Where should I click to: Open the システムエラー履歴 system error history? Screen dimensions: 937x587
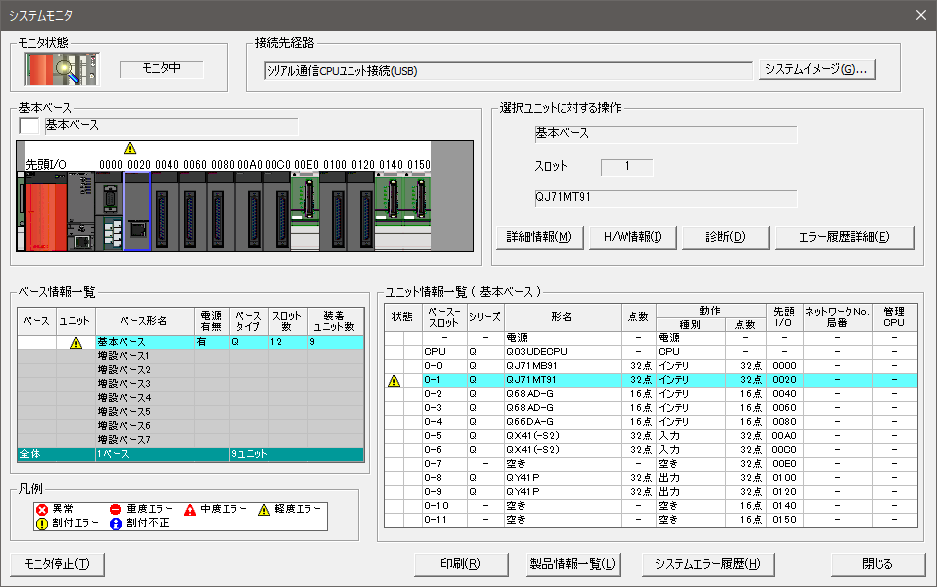coord(710,565)
